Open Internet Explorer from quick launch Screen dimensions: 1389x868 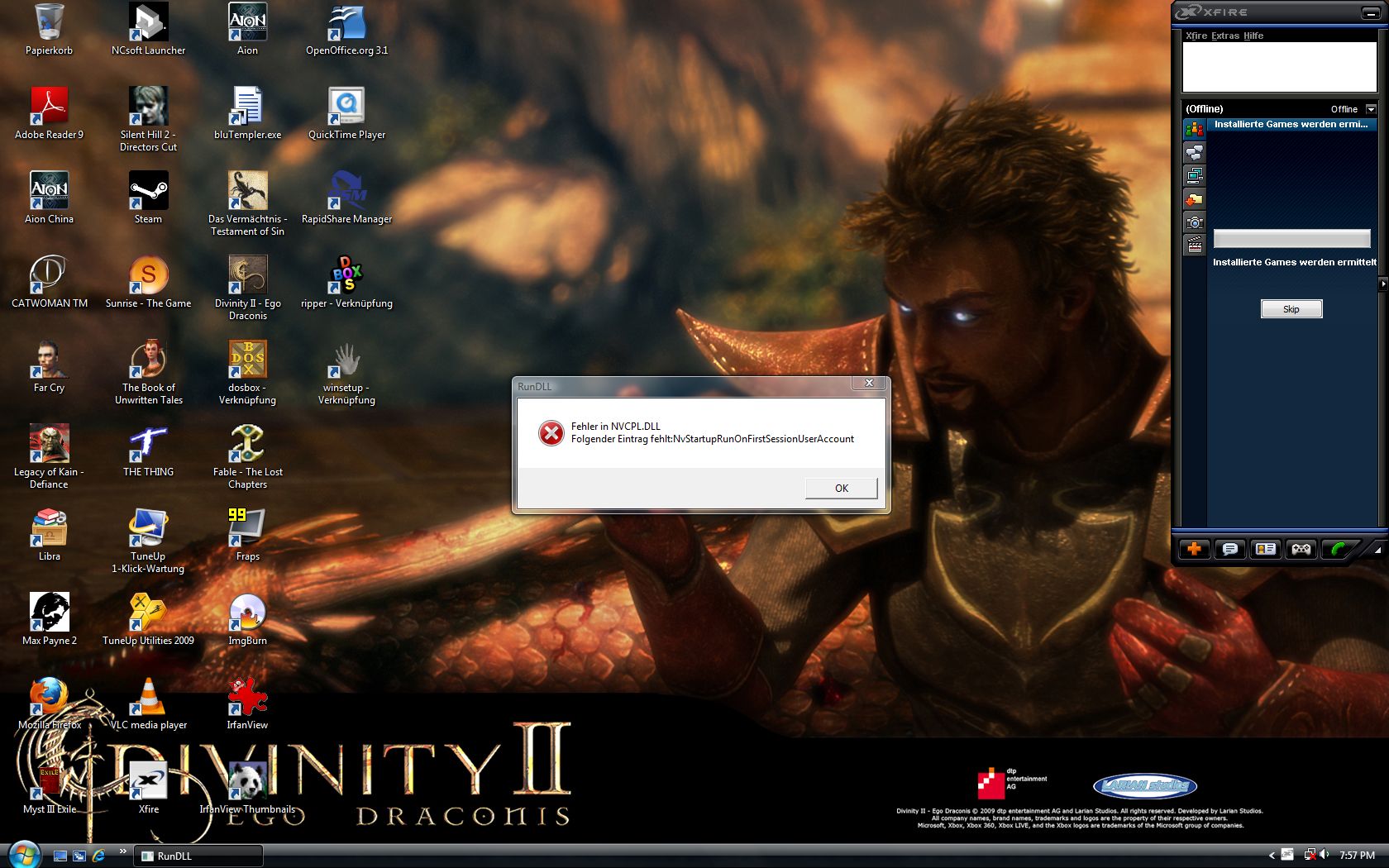(x=98, y=856)
